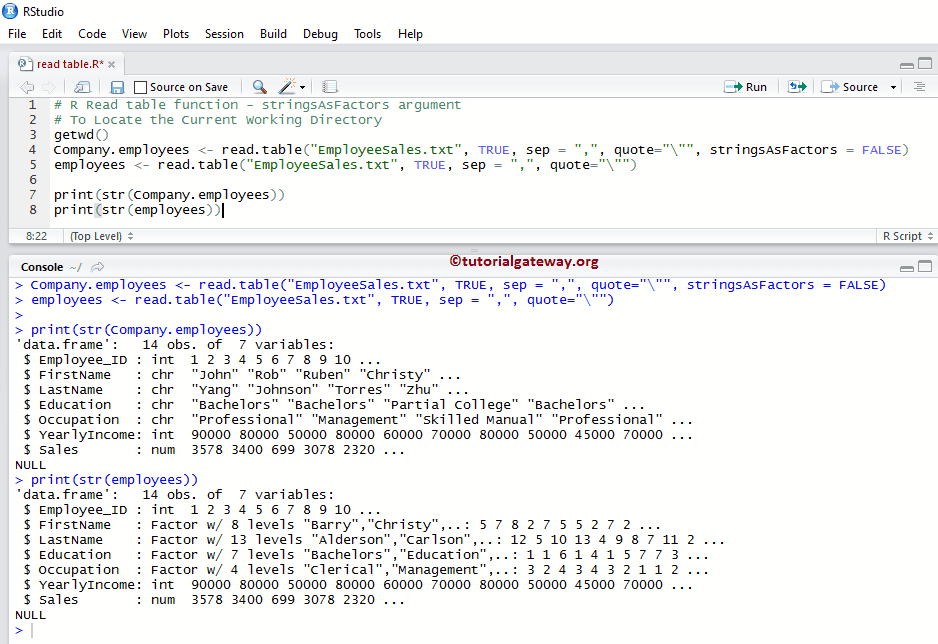The width and height of the screenshot is (938, 644).
Task: Open the Tools menu
Action: coord(367,34)
